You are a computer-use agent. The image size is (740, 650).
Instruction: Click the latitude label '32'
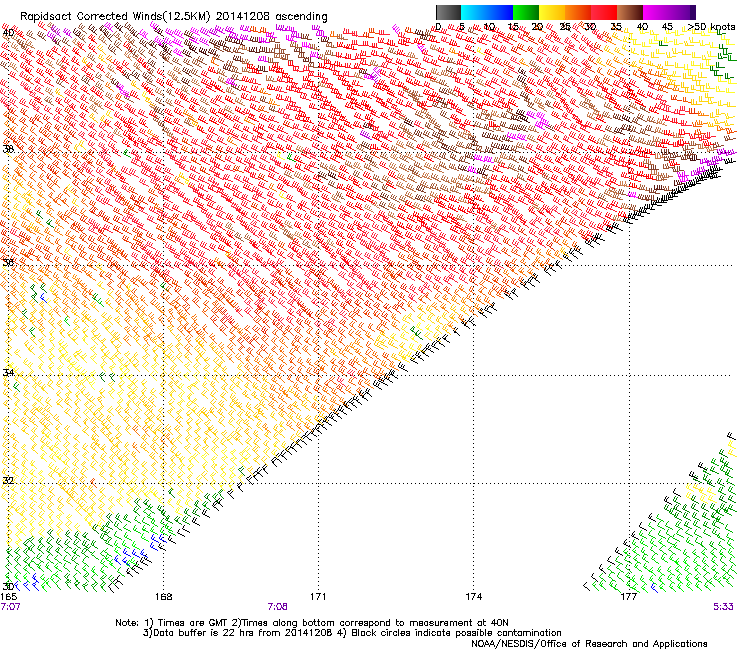pyautogui.click(x=8, y=481)
